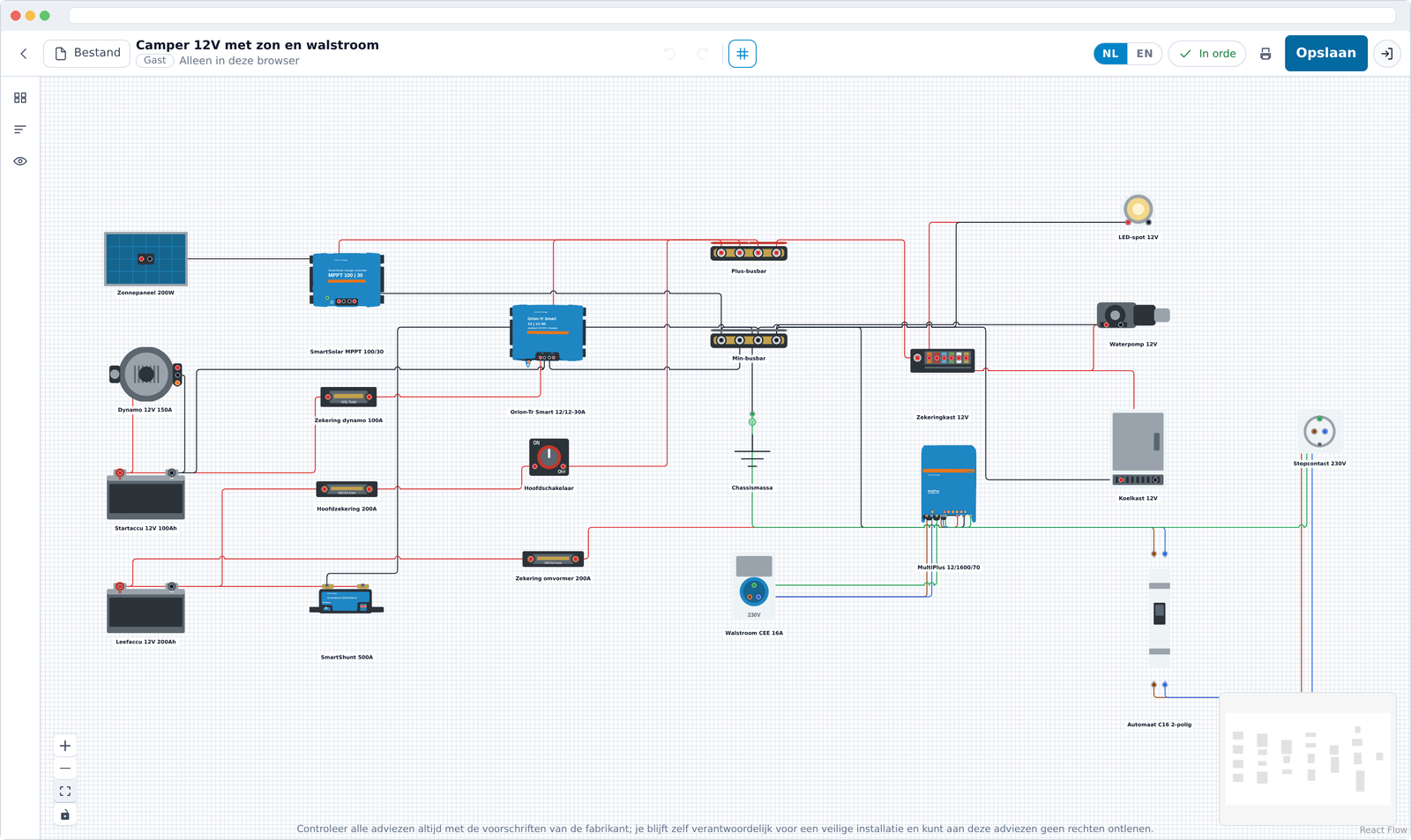Select the Orion-Tr Smart 12/12-30A charger
1411x840 pixels.
pos(548,332)
